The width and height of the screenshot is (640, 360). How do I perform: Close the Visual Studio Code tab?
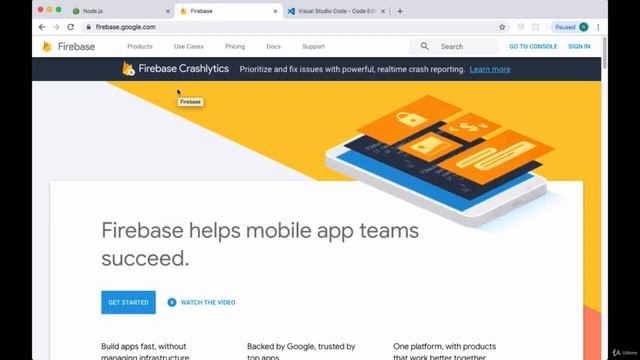(383, 11)
